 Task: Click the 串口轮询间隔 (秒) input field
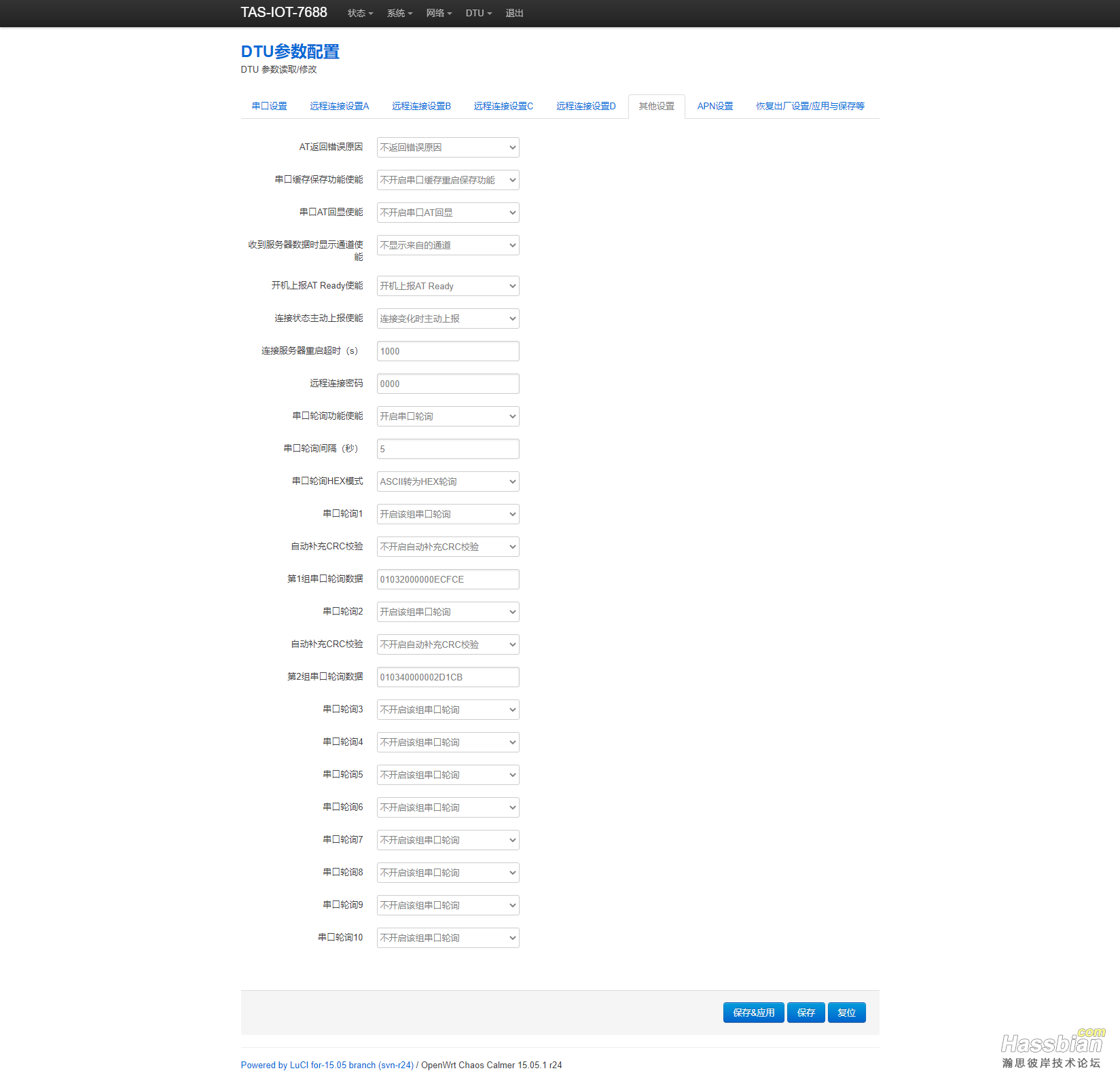click(448, 449)
